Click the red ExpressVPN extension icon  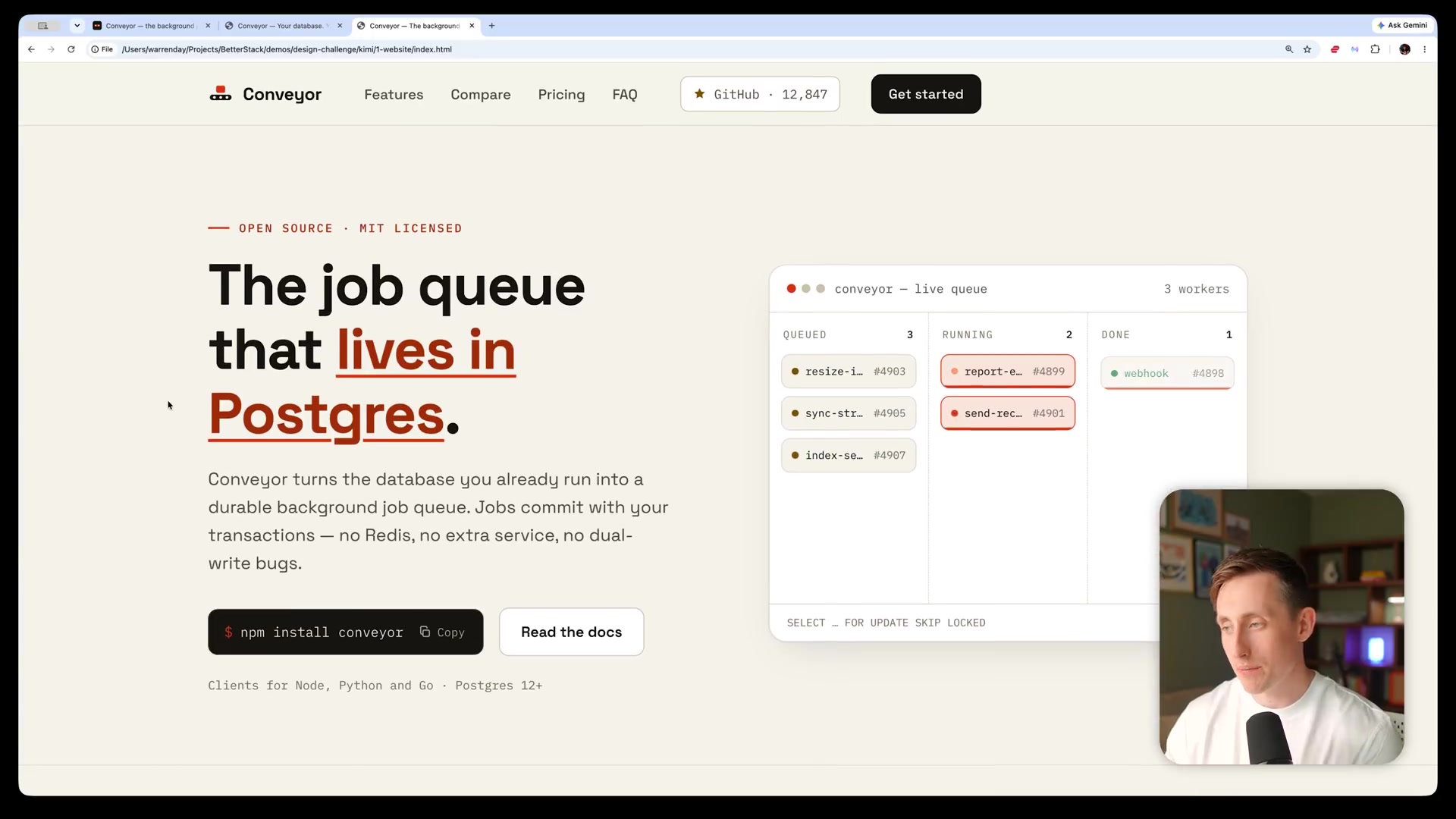tap(1335, 49)
